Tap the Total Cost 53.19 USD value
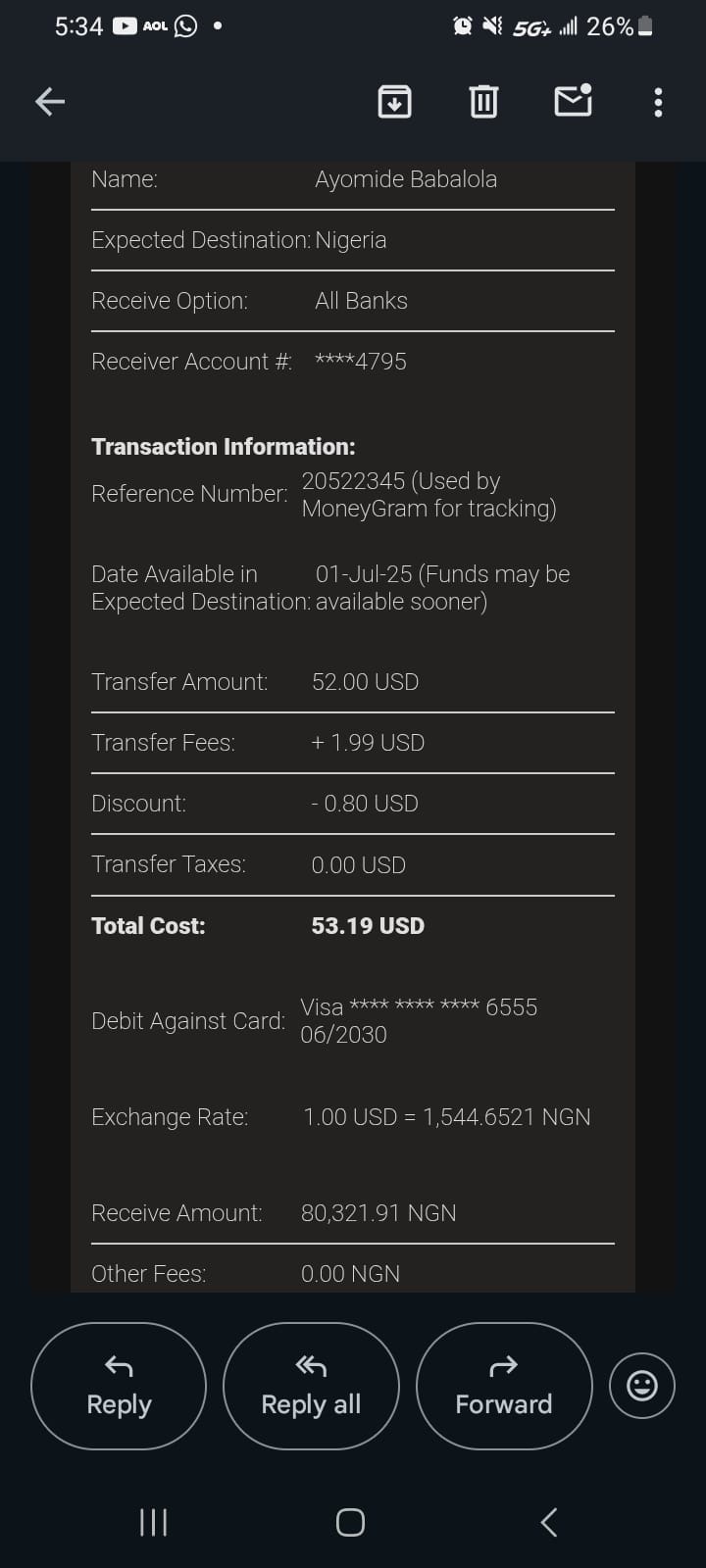This screenshot has width=706, height=1568. 368,926
